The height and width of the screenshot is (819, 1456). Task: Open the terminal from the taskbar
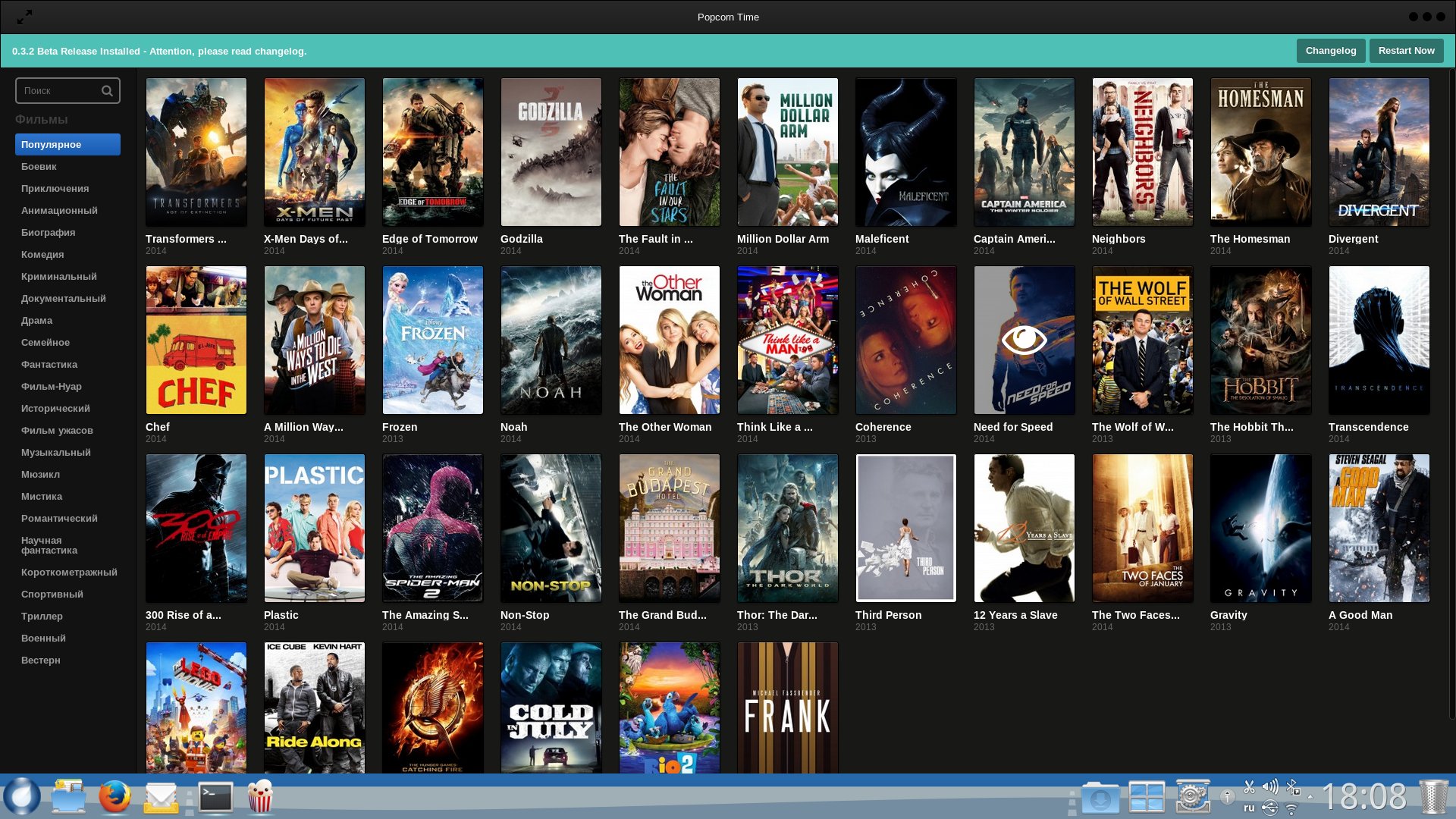[x=215, y=797]
